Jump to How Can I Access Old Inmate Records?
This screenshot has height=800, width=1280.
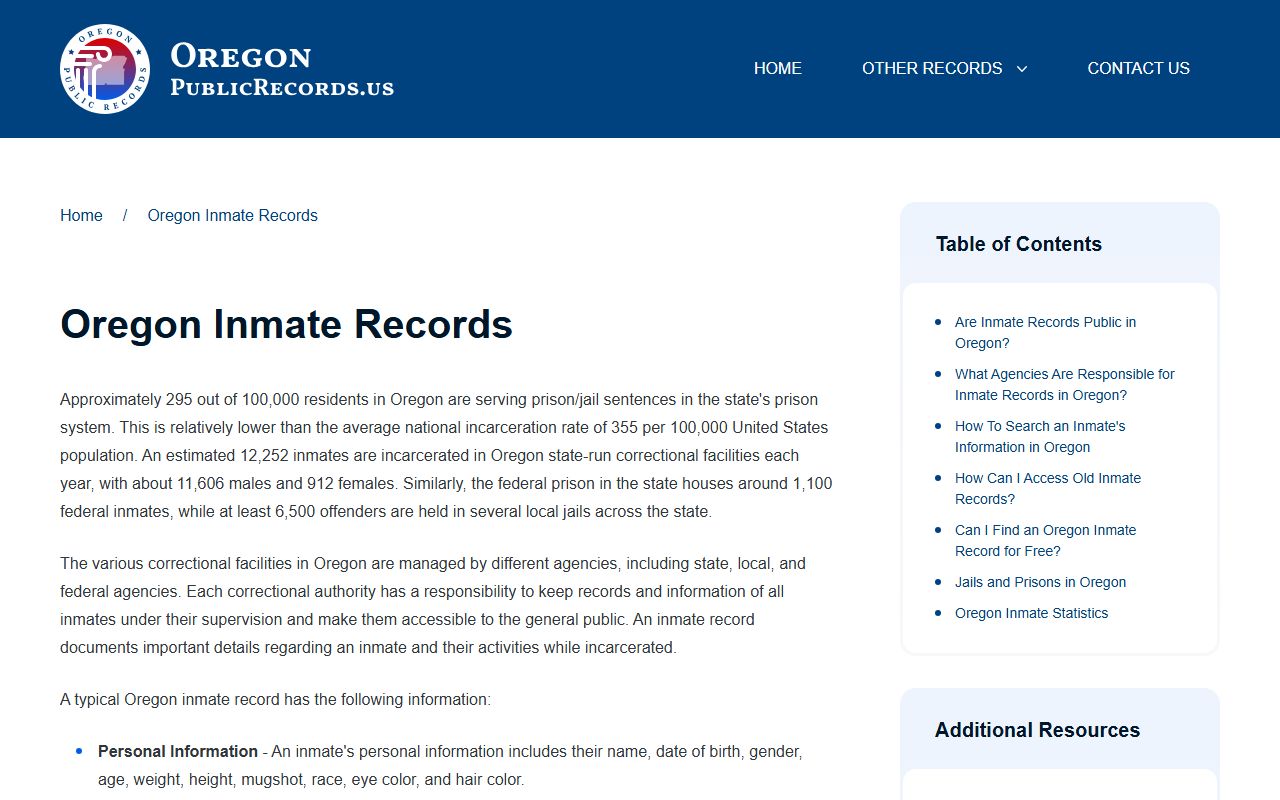point(1048,488)
